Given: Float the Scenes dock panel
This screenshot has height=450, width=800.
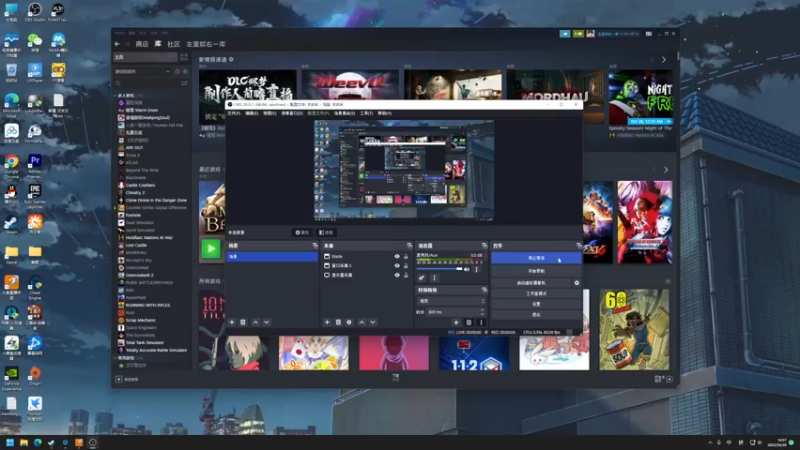Looking at the screenshot, I should 314,246.
